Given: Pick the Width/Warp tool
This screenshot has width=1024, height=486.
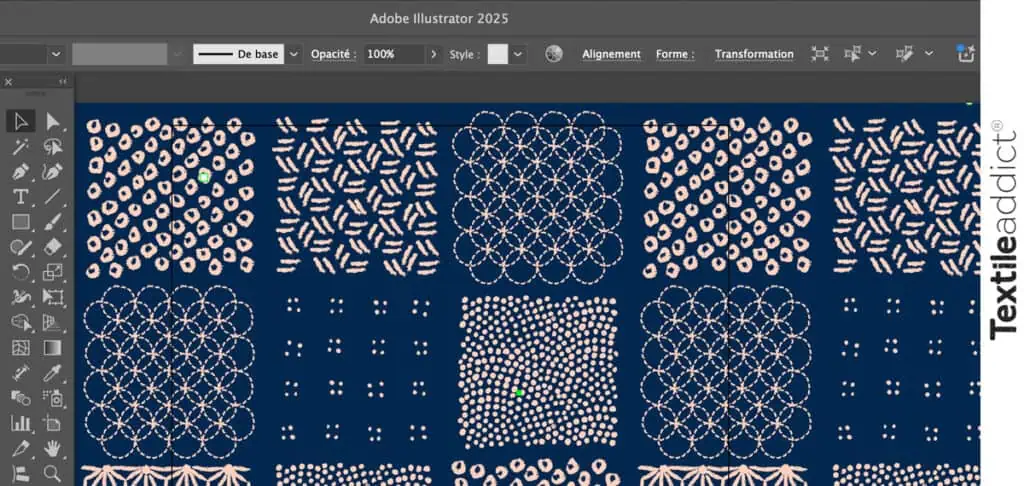Looking at the screenshot, I should pos(21,297).
